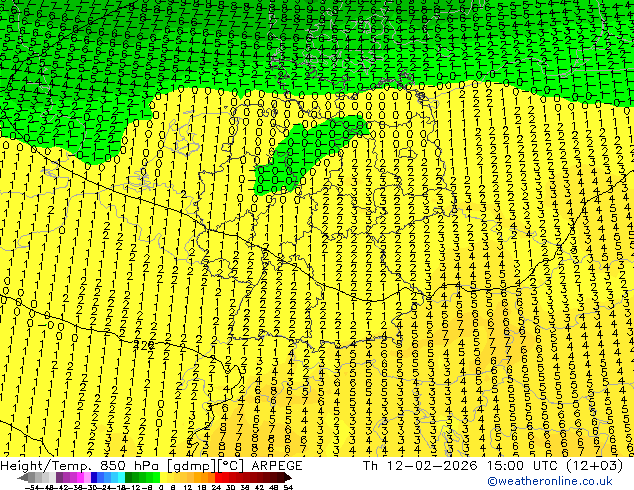The height and width of the screenshot is (490, 634).
Task: Click the ARPEGE model name label
Action: (277, 466)
